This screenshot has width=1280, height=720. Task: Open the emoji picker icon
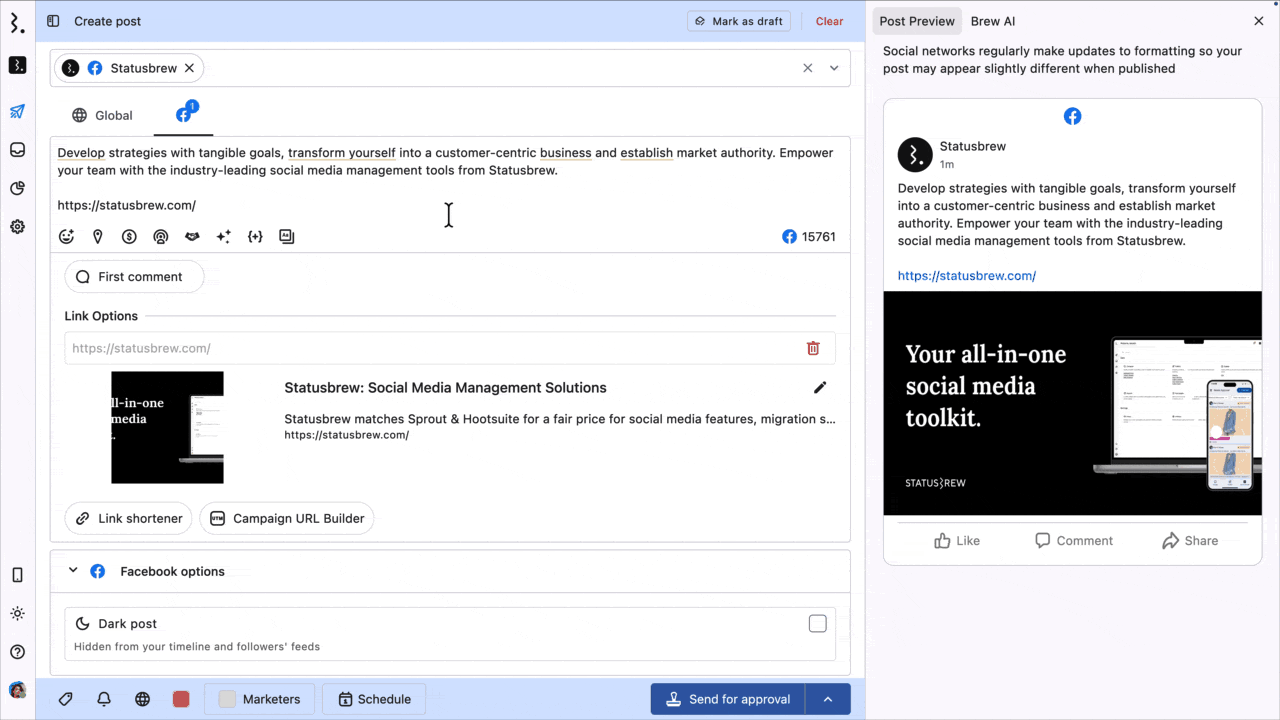[x=67, y=237]
